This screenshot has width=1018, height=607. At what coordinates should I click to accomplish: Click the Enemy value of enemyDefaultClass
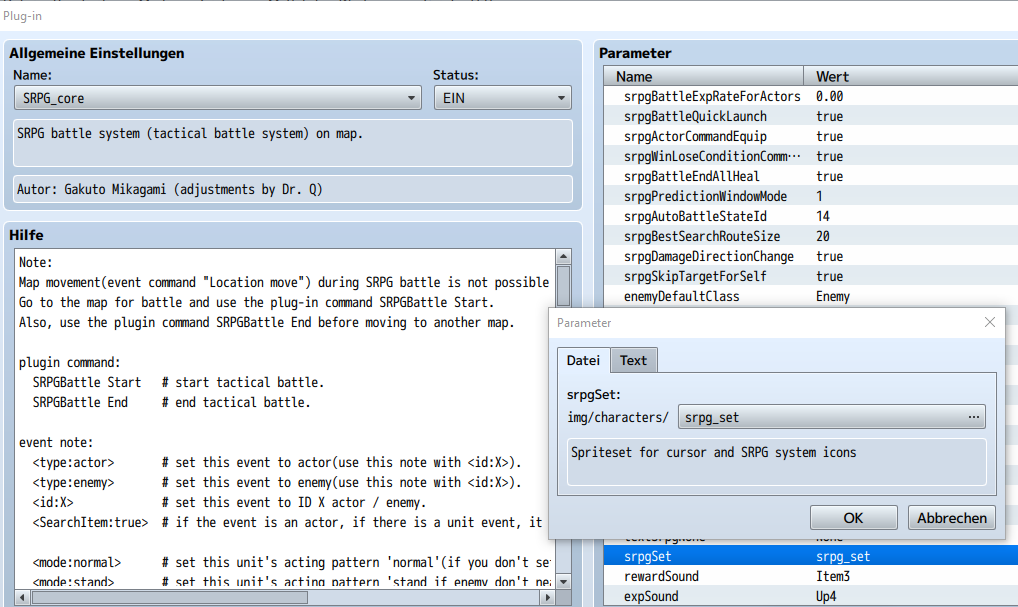click(x=833, y=297)
